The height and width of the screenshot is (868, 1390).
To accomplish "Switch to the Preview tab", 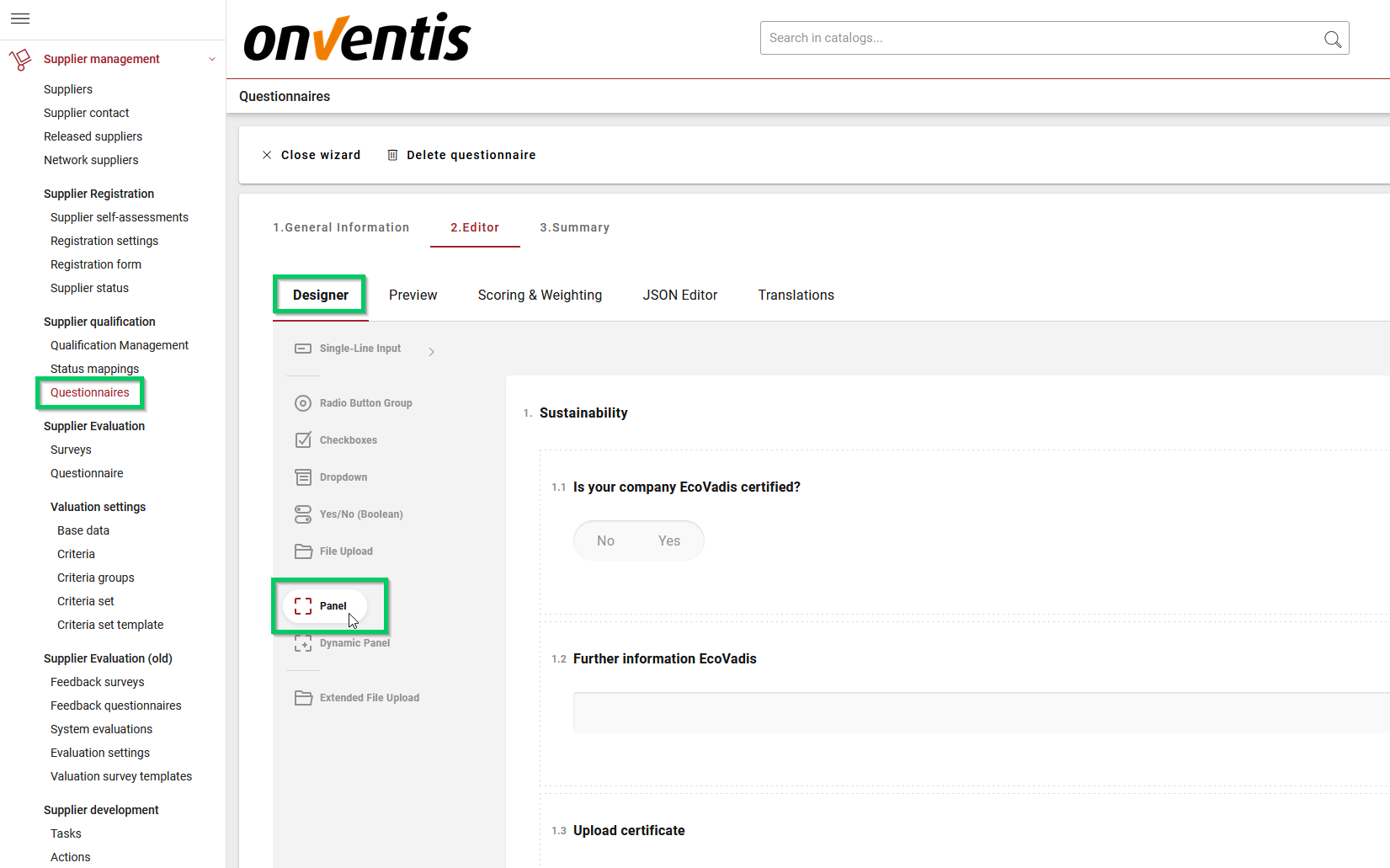I will [413, 295].
